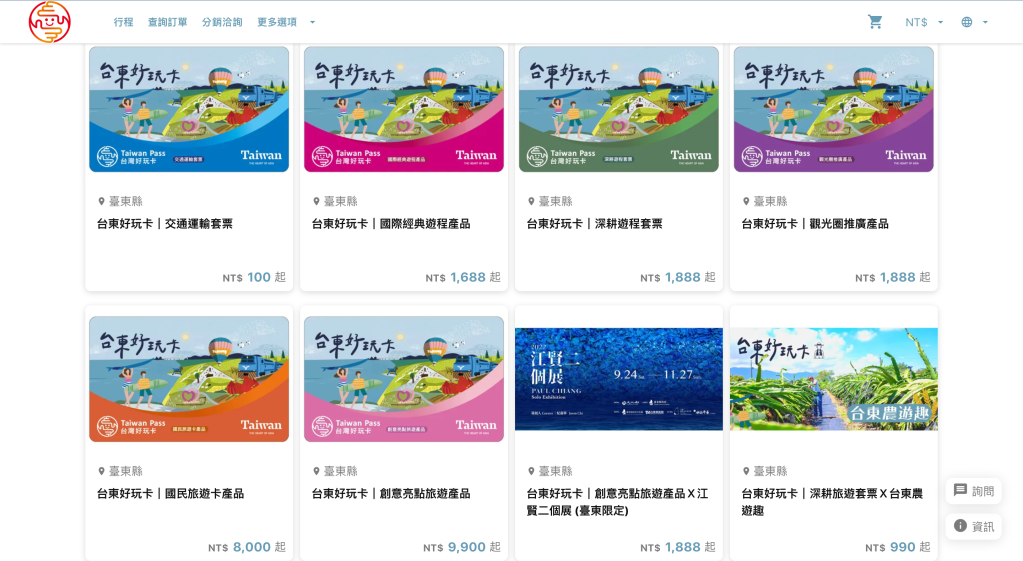
Task: Open the 查詢訂單 menu item
Action: point(167,22)
